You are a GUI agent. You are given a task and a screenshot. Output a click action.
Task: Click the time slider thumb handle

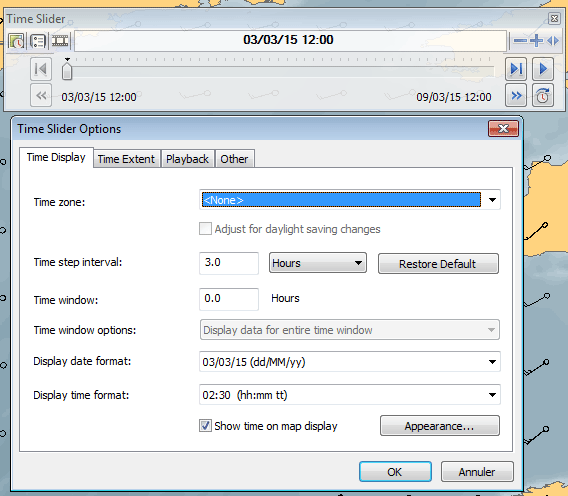point(67,70)
